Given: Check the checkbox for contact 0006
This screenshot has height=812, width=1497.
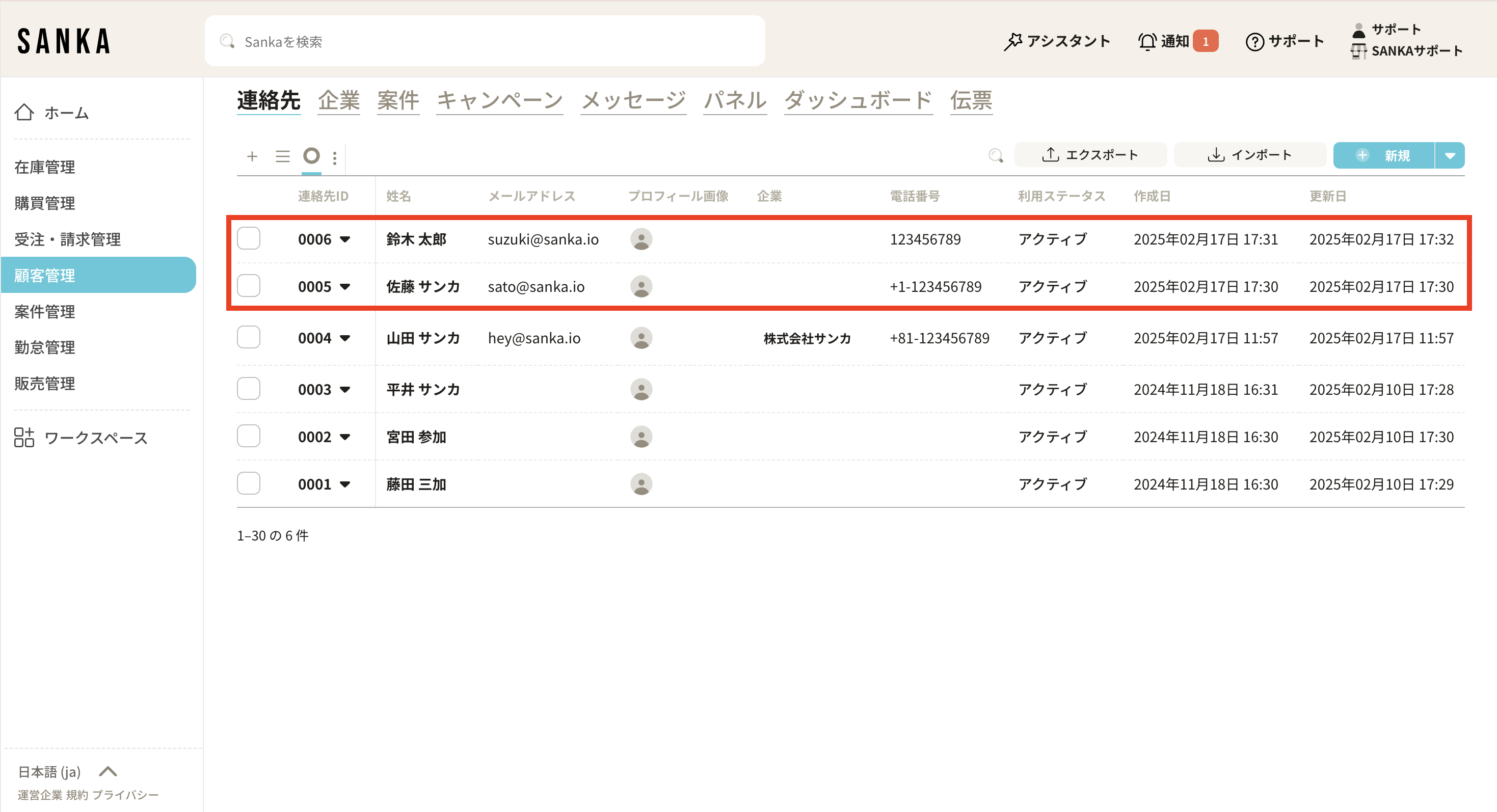Looking at the screenshot, I should pyautogui.click(x=249, y=239).
